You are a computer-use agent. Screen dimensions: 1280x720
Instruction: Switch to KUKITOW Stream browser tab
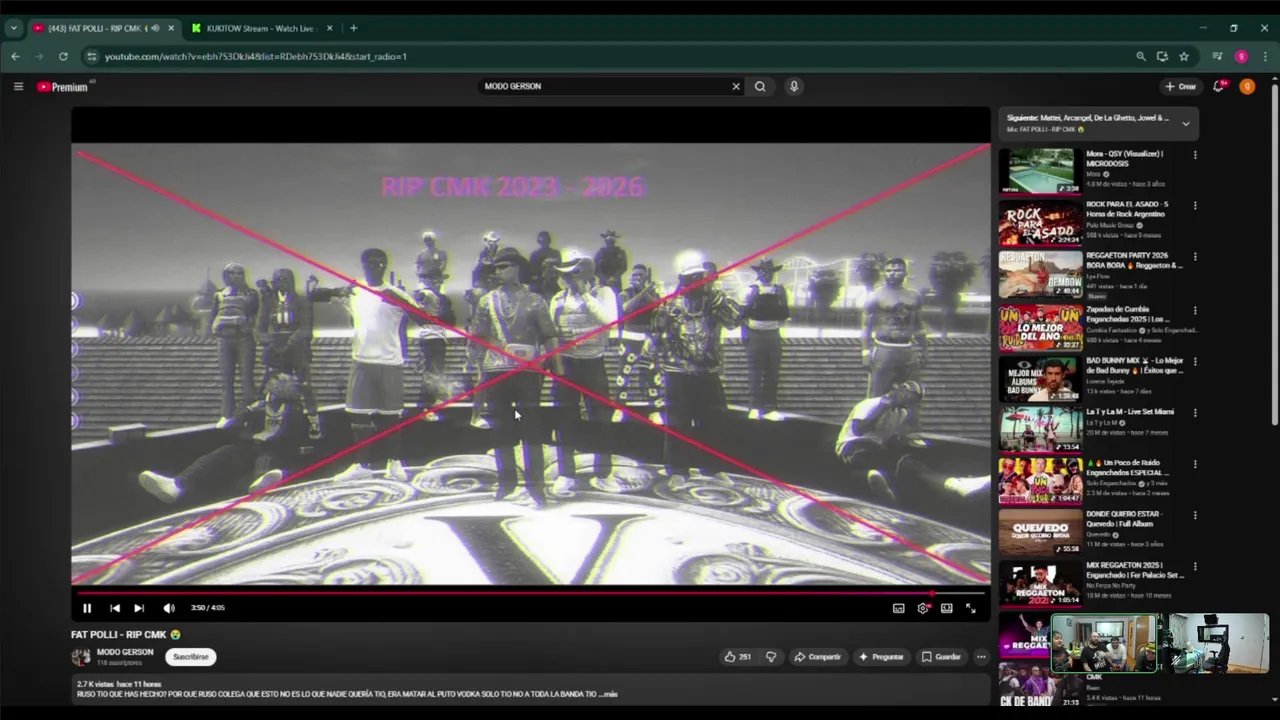click(260, 28)
